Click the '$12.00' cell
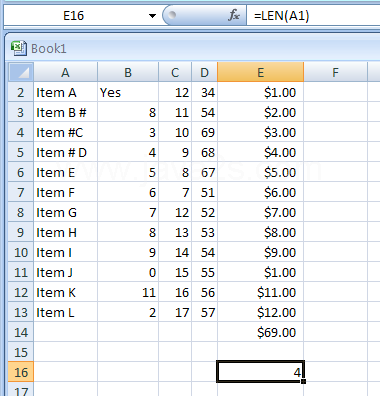 (261, 312)
